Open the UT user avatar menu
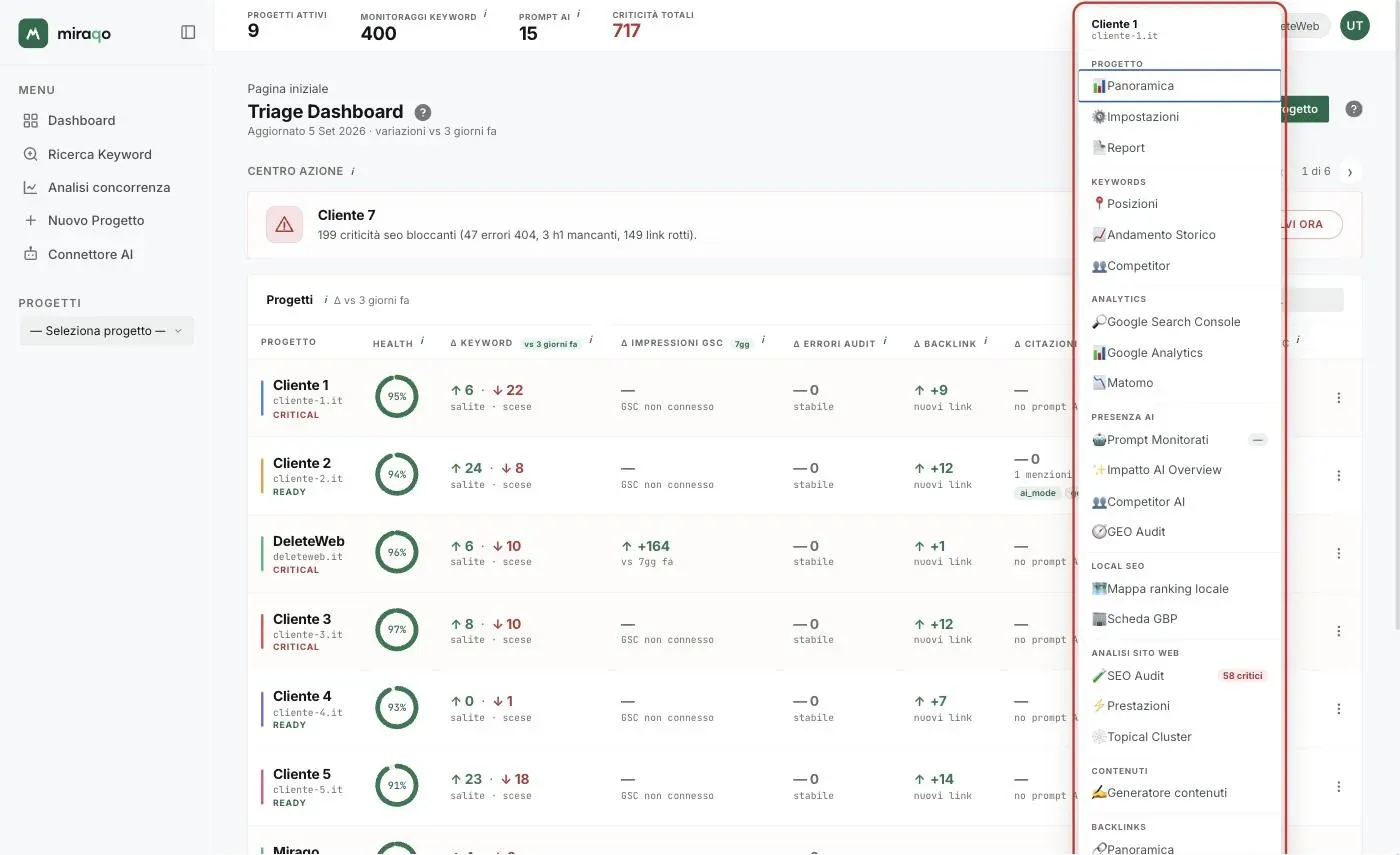 1355,26
